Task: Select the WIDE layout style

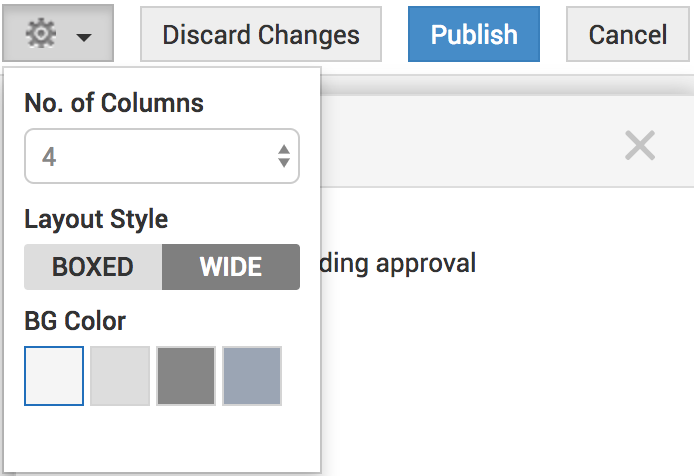Action: pos(231,267)
